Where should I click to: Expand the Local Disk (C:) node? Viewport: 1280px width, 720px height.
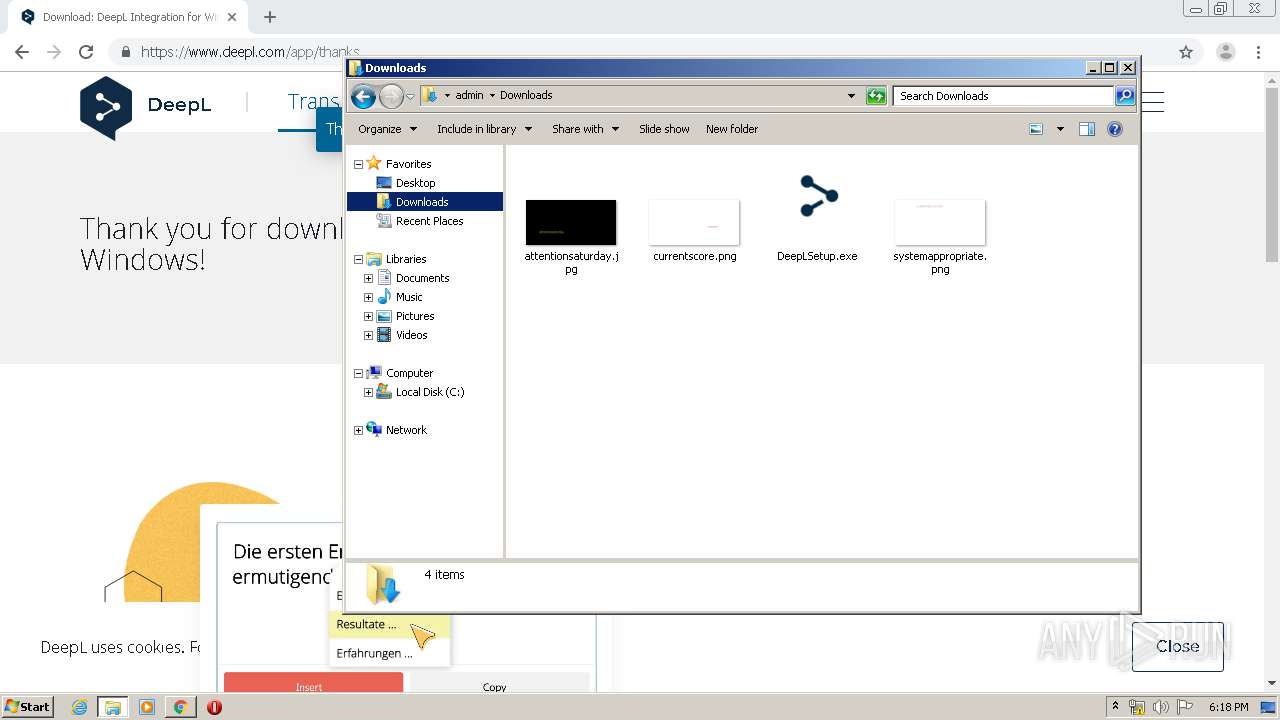click(x=368, y=392)
